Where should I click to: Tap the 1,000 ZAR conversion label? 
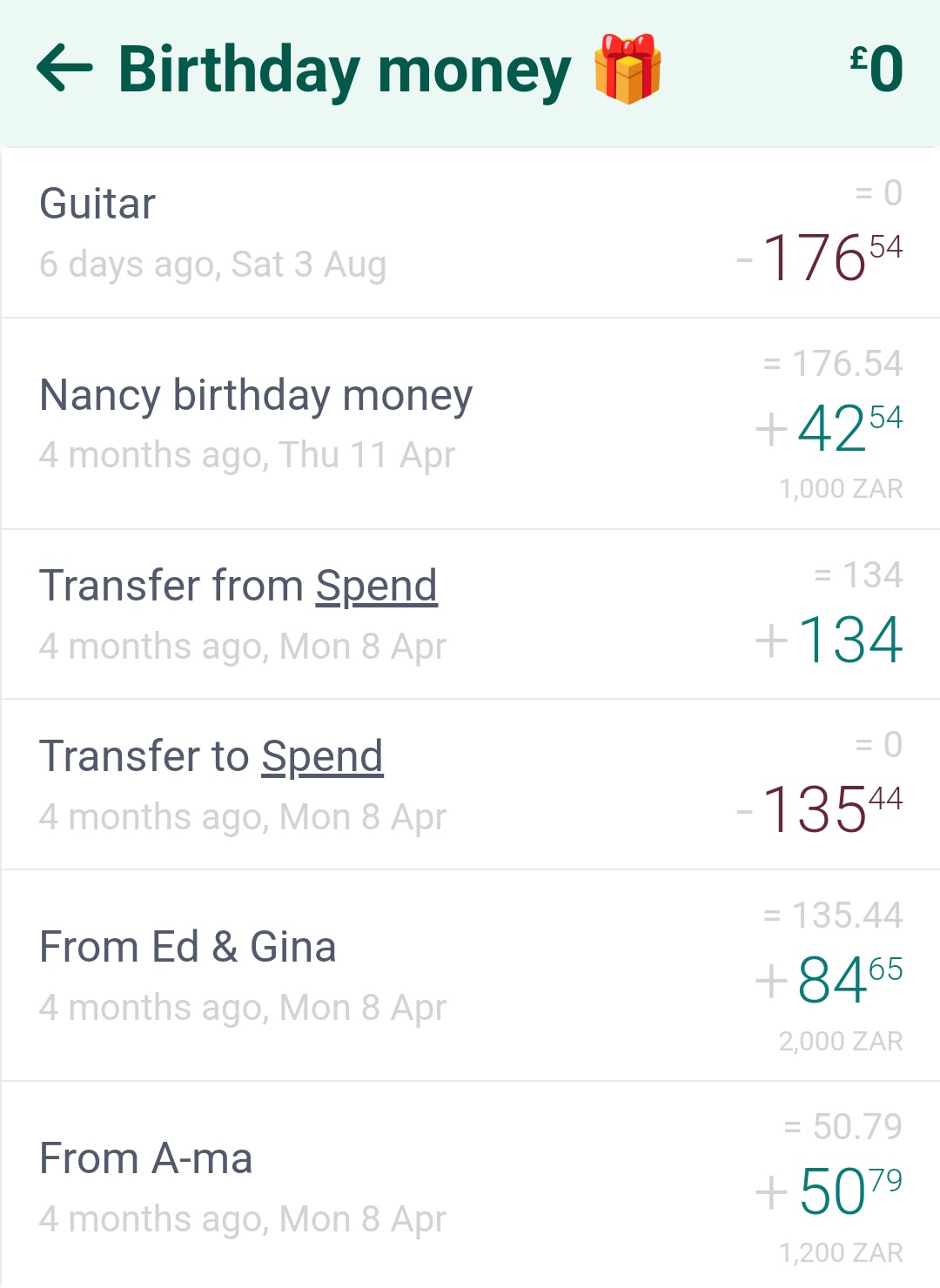point(841,489)
